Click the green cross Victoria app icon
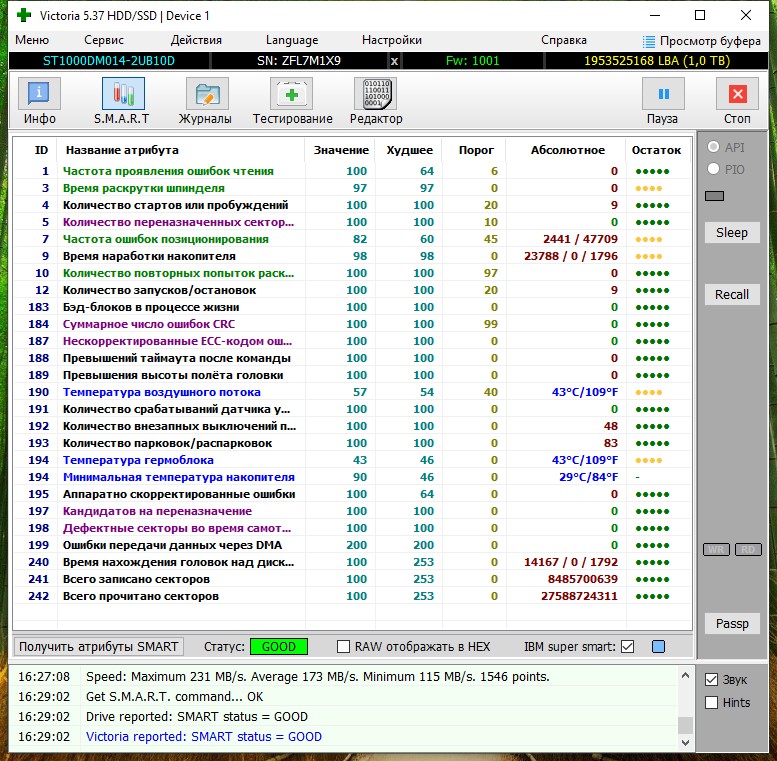The image size is (777, 761). [23, 15]
